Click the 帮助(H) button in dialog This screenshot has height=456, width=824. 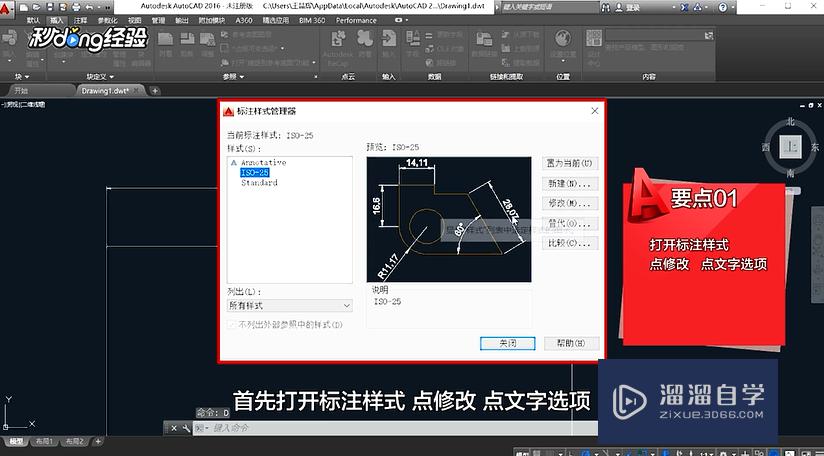571,343
